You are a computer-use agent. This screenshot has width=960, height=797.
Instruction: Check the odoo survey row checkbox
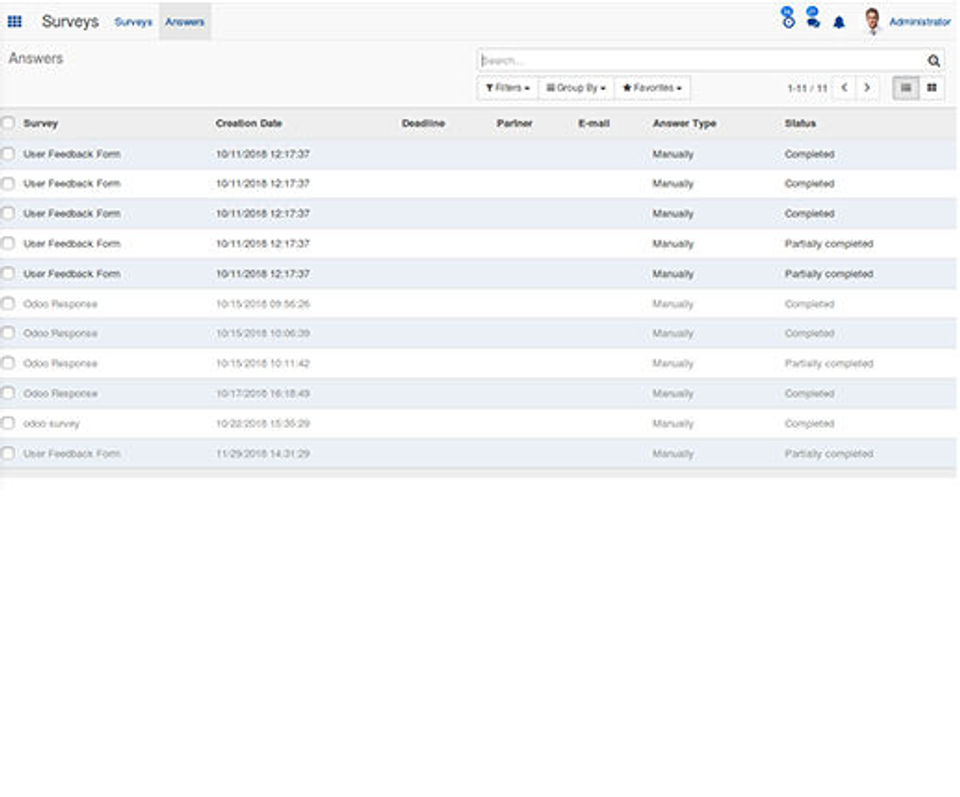[x=8, y=423]
